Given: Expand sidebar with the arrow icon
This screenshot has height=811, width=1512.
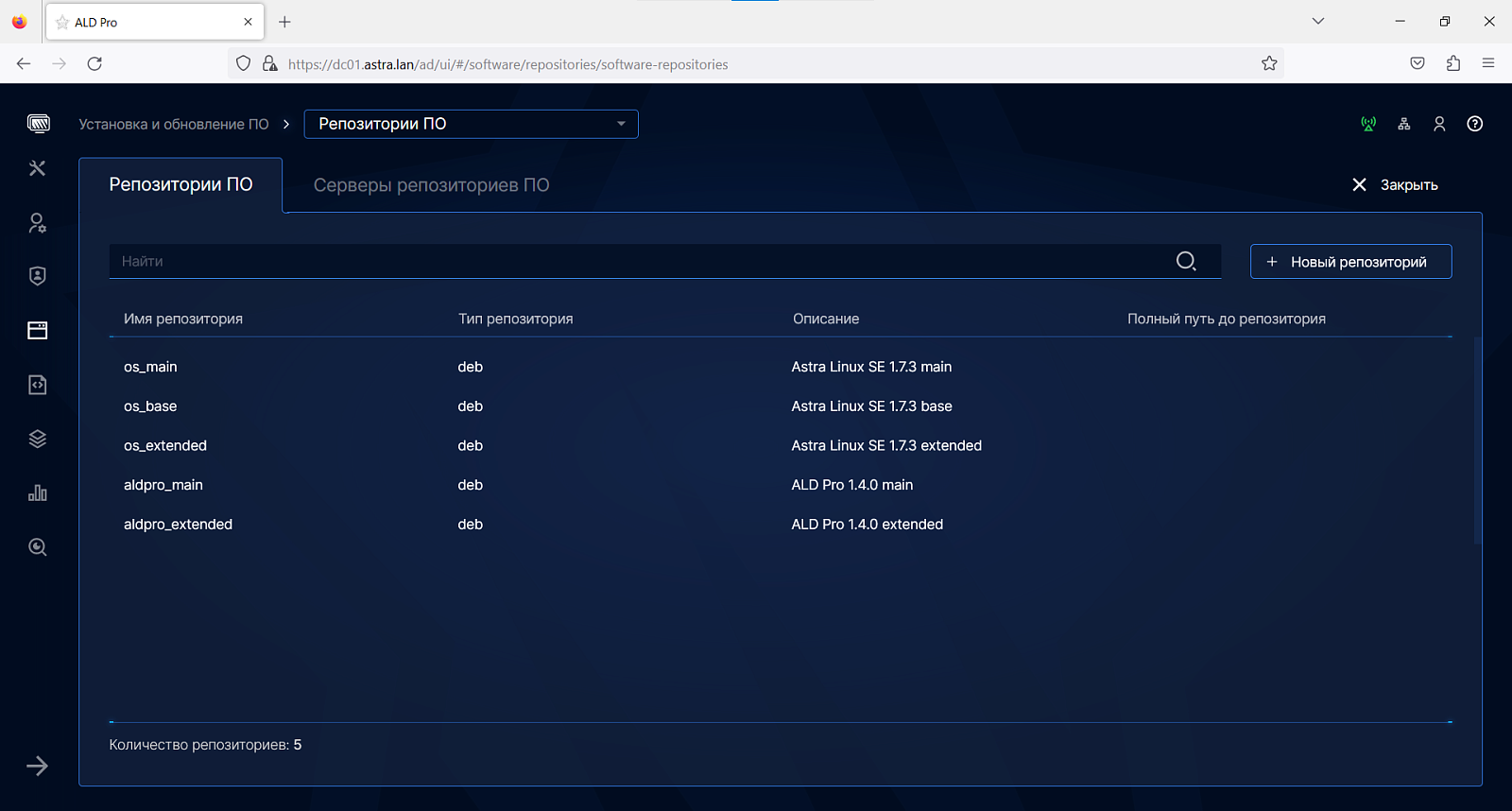Looking at the screenshot, I should point(38,766).
